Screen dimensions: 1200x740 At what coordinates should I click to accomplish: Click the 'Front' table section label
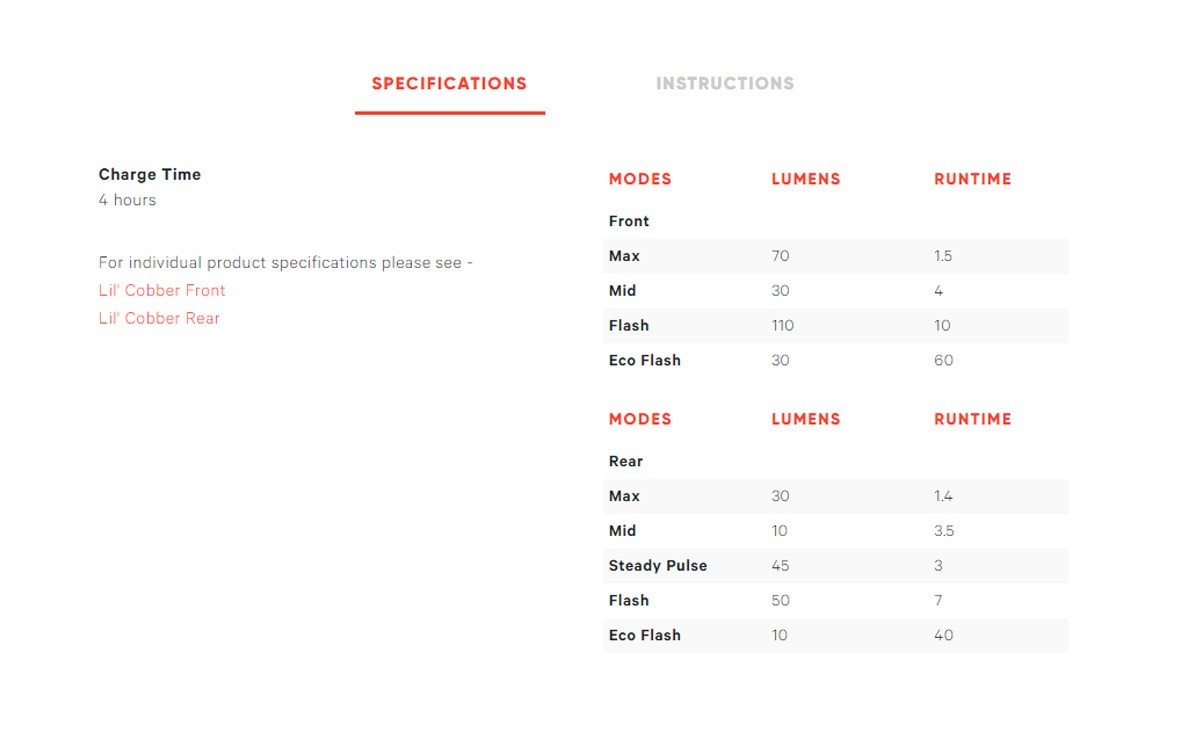(629, 221)
